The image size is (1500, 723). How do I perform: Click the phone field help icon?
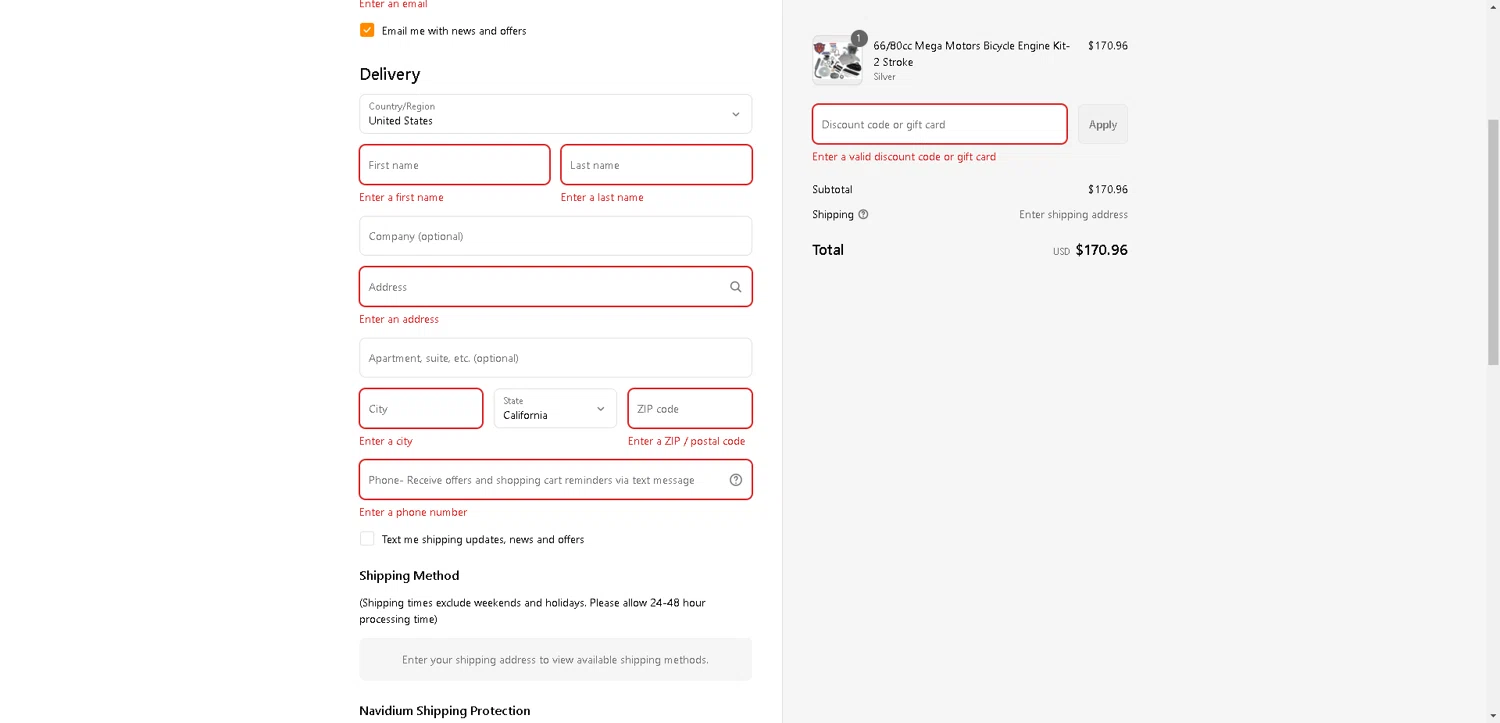click(736, 480)
